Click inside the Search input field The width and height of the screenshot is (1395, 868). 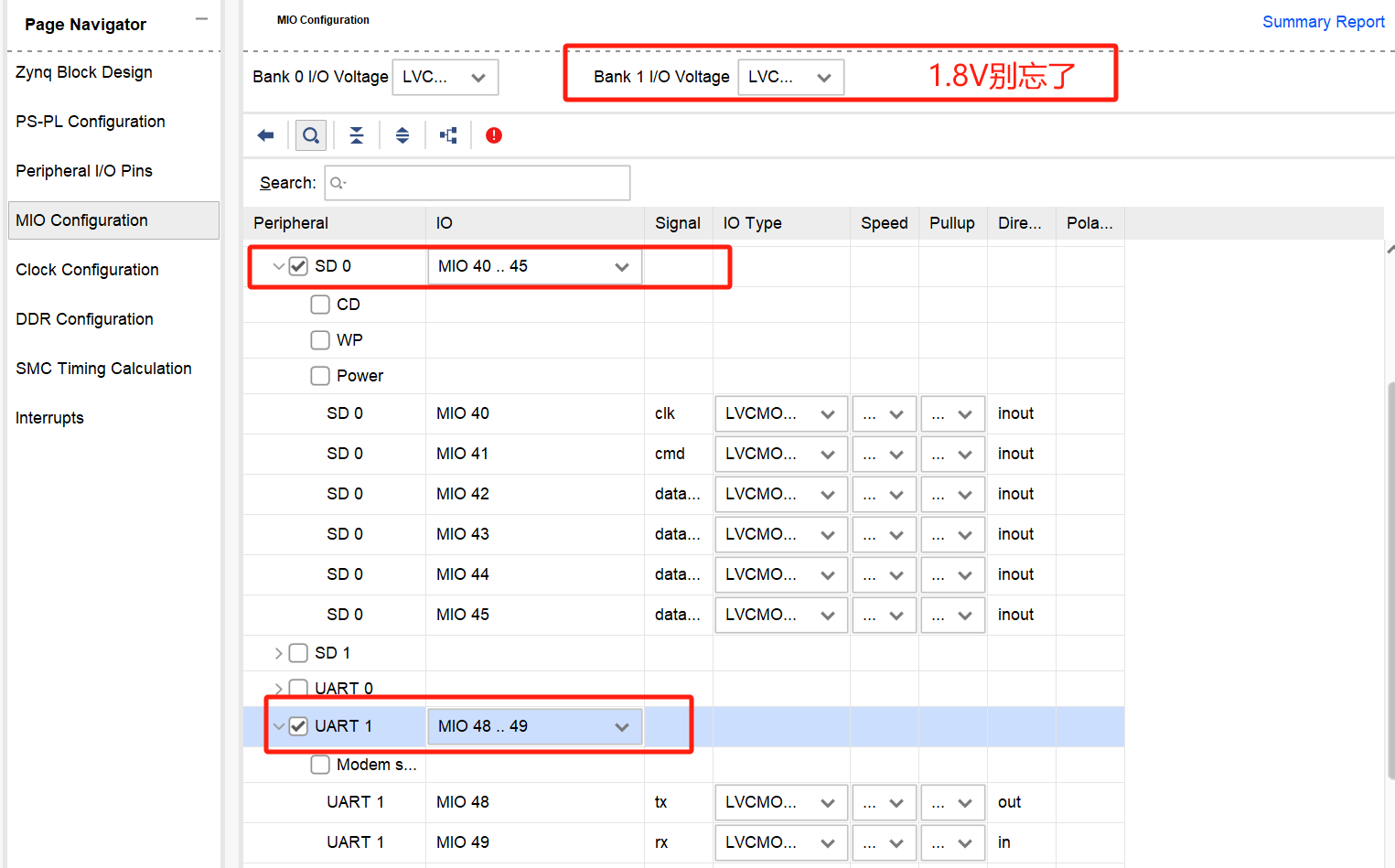coord(476,183)
